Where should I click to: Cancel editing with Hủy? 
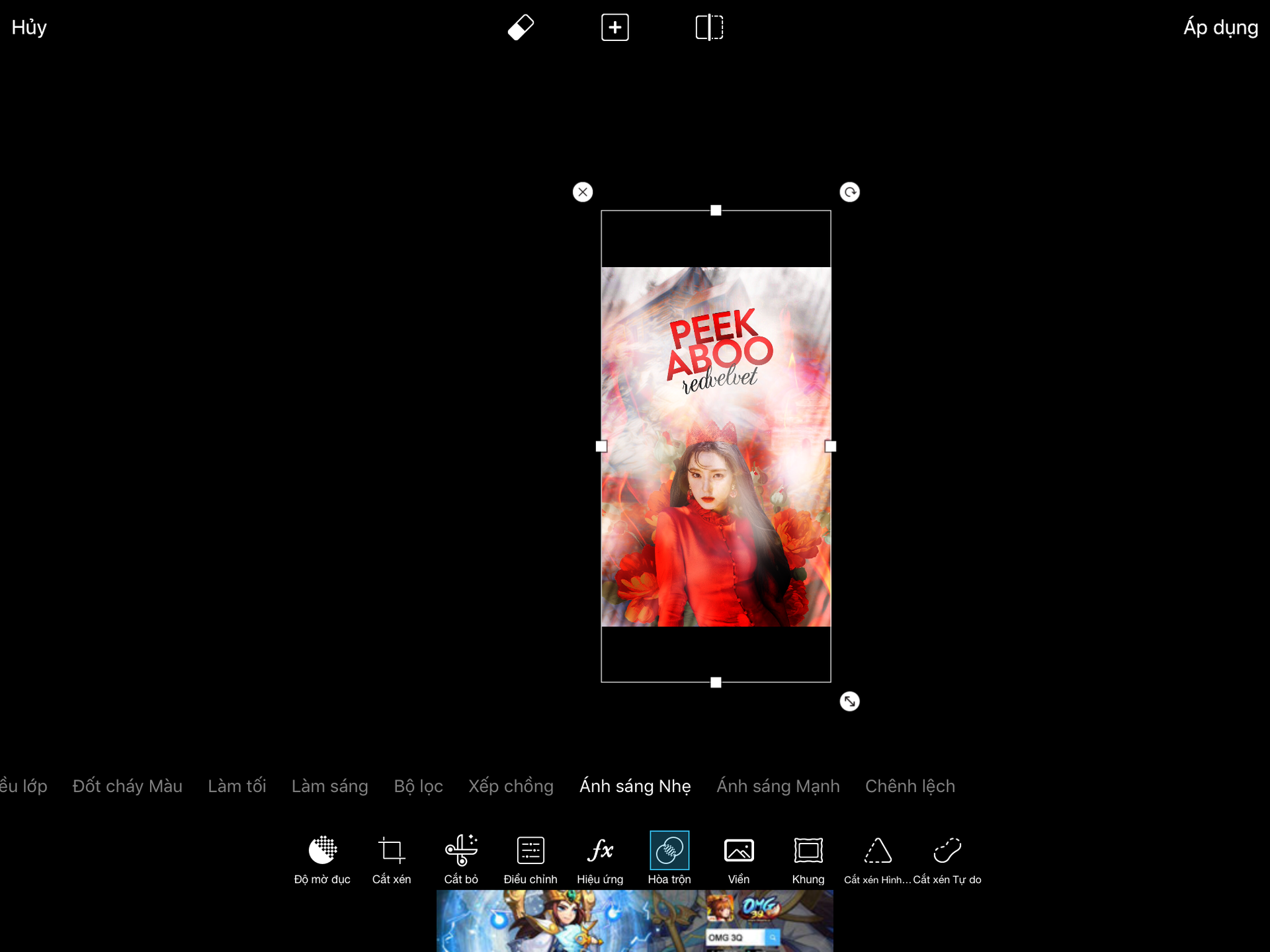coord(29,28)
